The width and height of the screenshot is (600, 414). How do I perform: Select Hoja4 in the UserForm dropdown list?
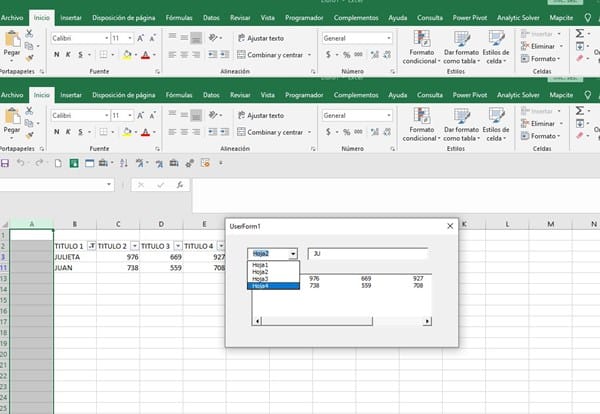click(x=272, y=286)
